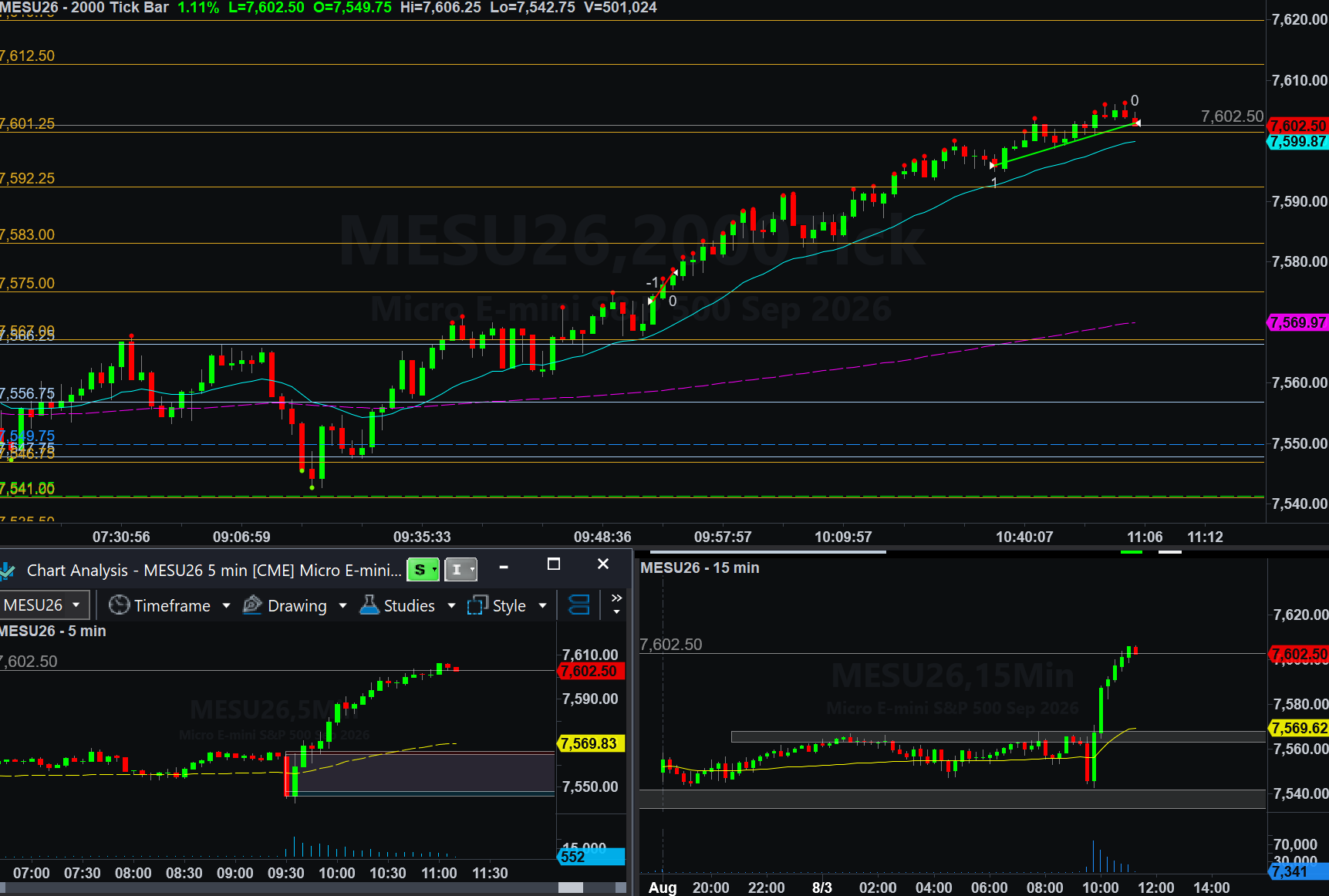Click the 7,583.00 level label on the left
This screenshot has width=1329, height=896.
pos(28,235)
